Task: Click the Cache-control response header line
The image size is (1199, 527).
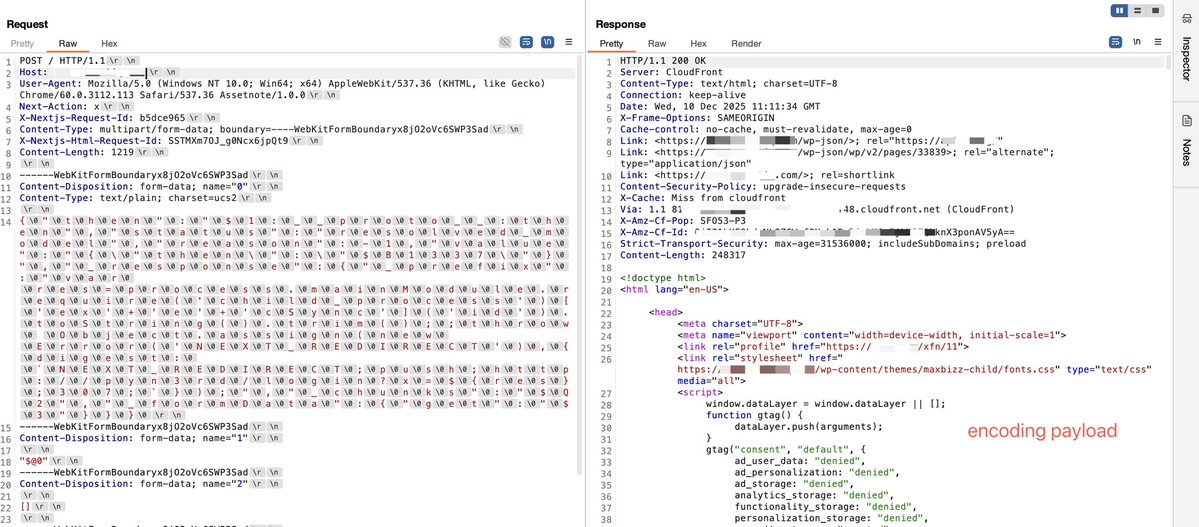Action: point(765,128)
